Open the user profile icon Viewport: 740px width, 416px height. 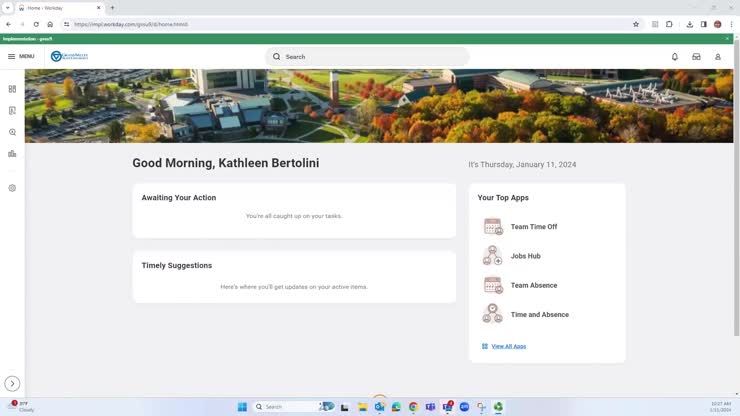point(718,57)
